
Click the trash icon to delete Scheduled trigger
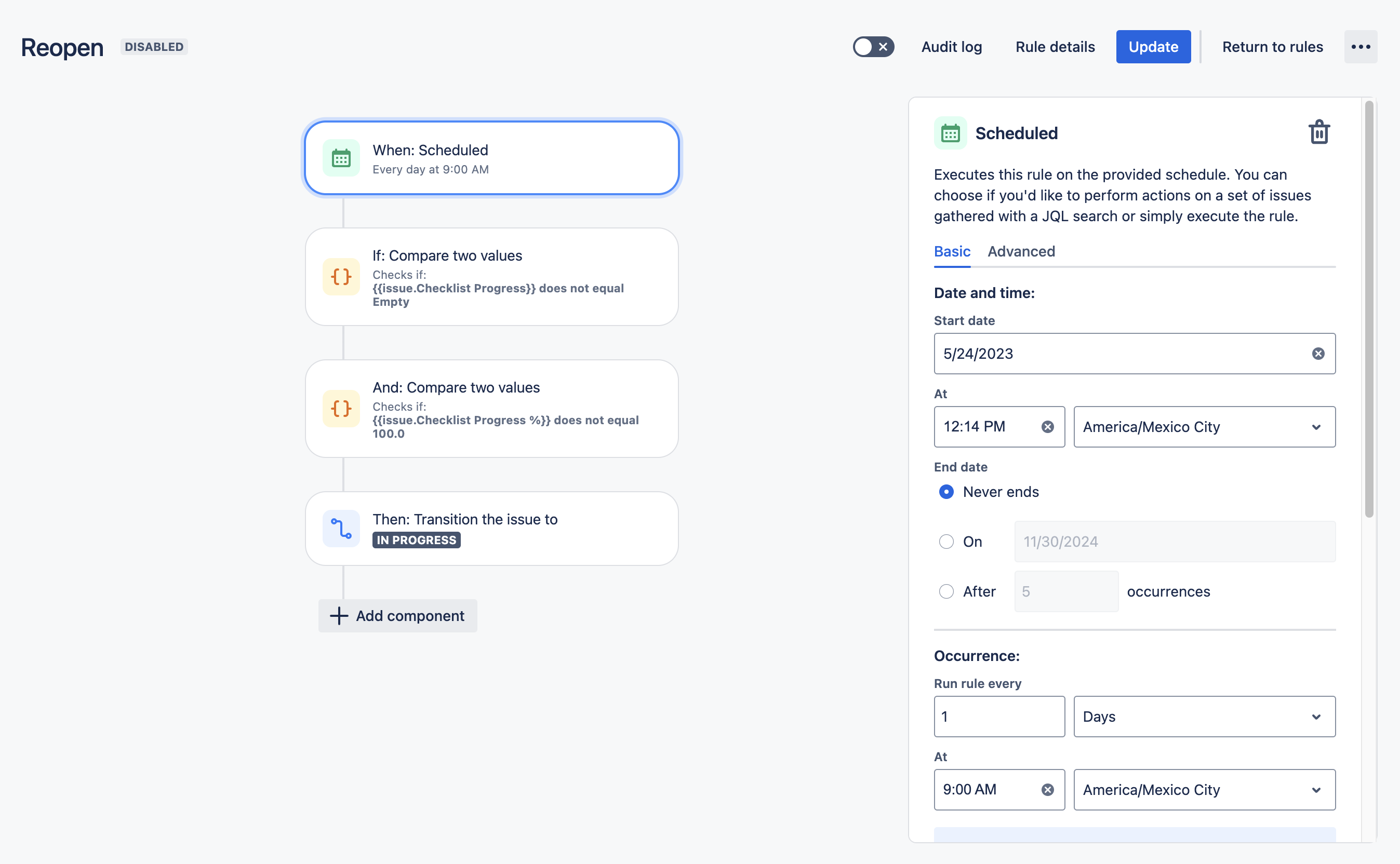pos(1319,132)
